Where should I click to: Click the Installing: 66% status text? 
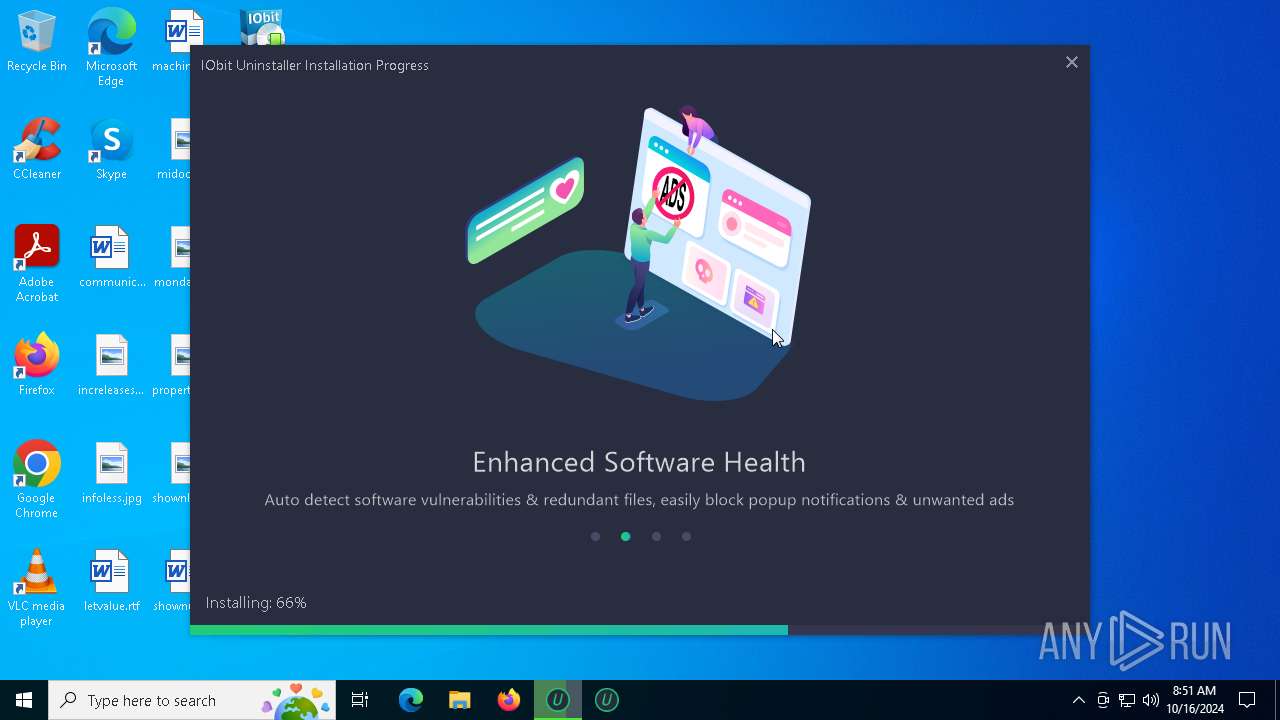point(256,603)
